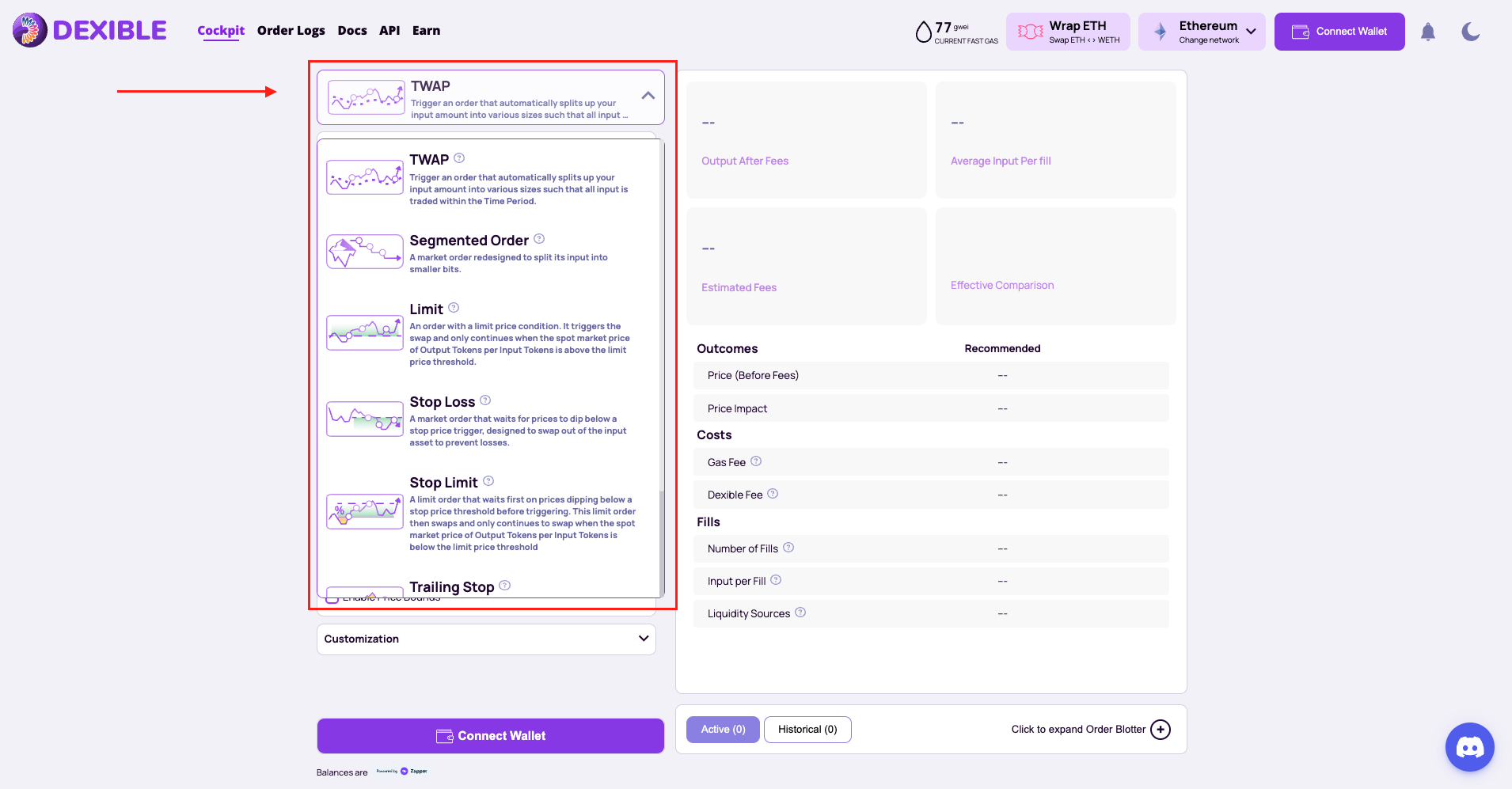1512x789 pixels.
Task: Click the gas price droplet icon
Action: click(923, 32)
